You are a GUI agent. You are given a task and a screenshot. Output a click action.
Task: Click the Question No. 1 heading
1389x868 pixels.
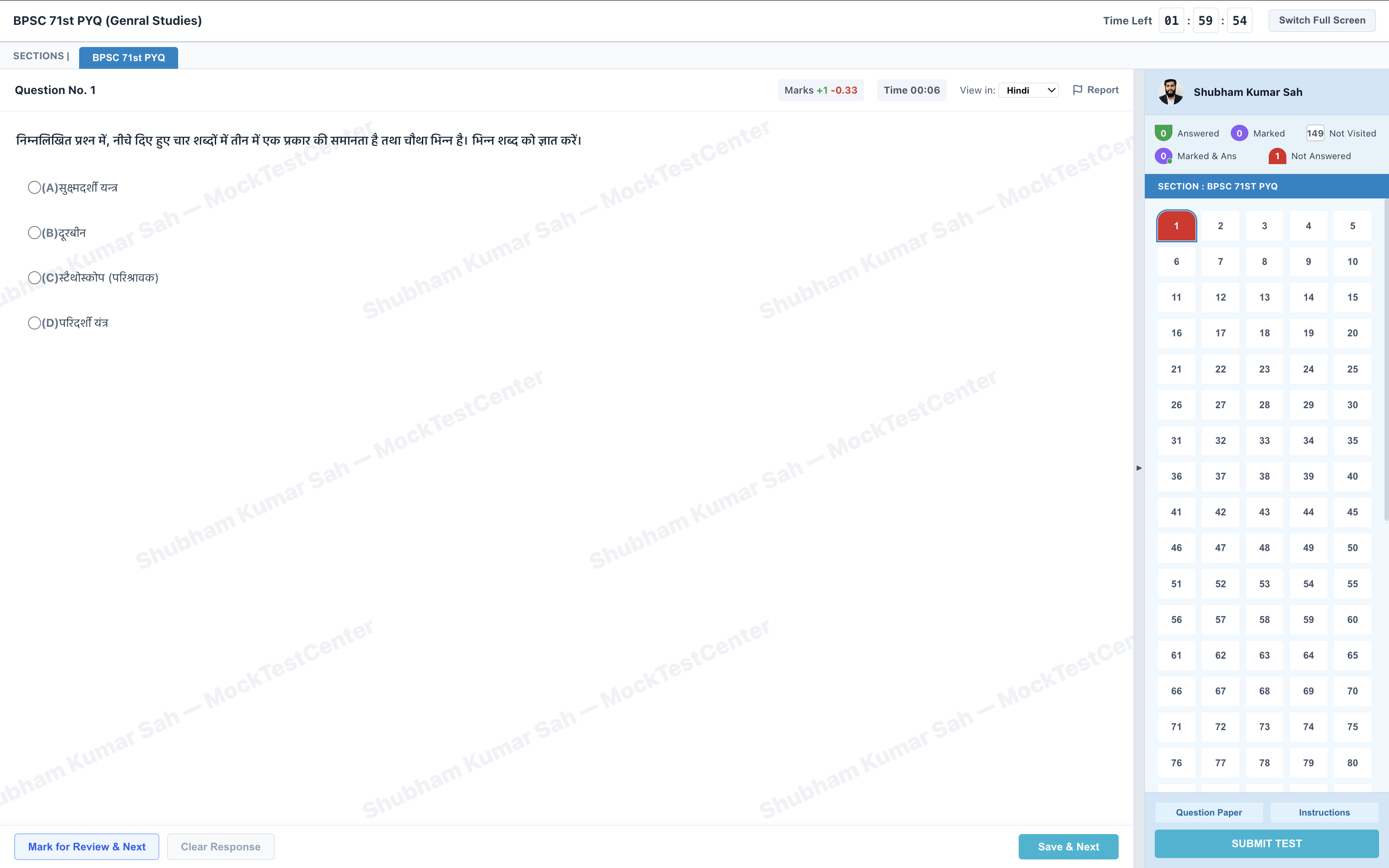(55, 90)
